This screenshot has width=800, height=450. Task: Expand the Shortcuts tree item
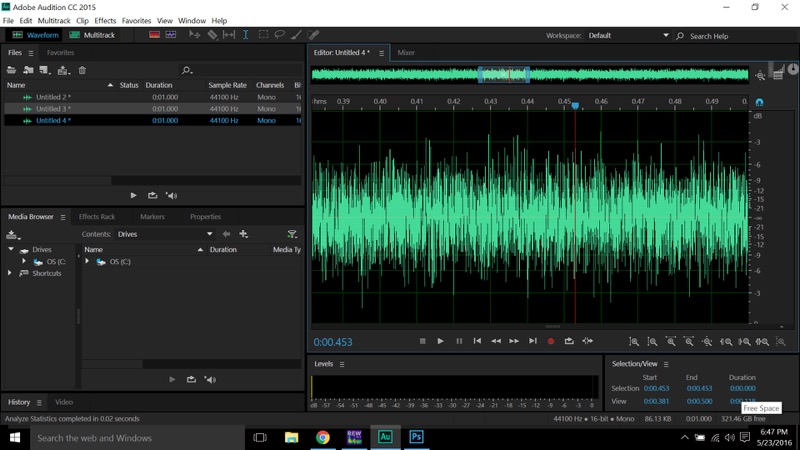11,273
